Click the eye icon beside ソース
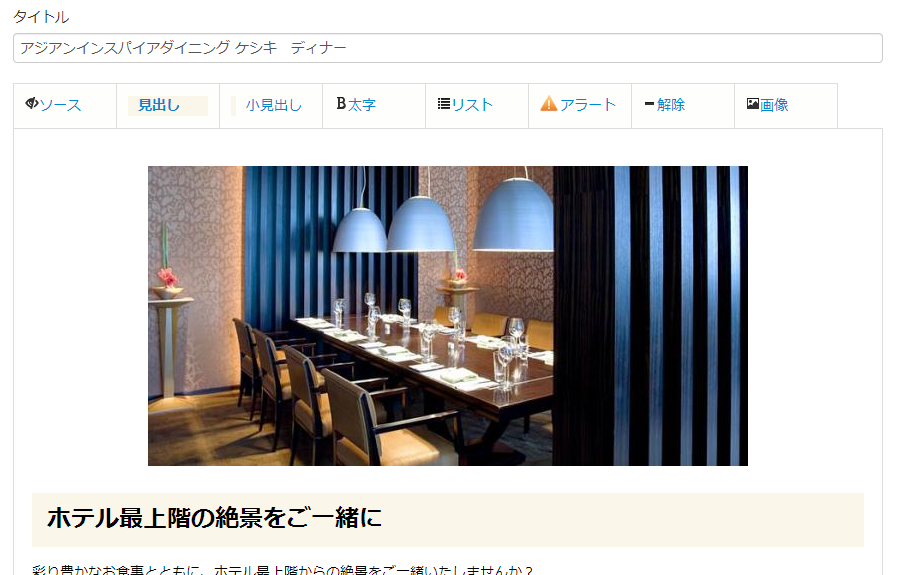Viewport: 899px width, 575px height. (32, 103)
